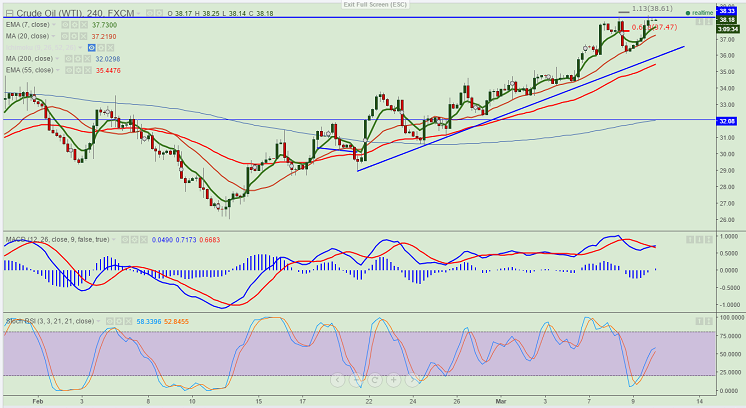The width and height of the screenshot is (746, 408).
Task: Remove the MA (200, close) indicator
Action: click(87, 59)
